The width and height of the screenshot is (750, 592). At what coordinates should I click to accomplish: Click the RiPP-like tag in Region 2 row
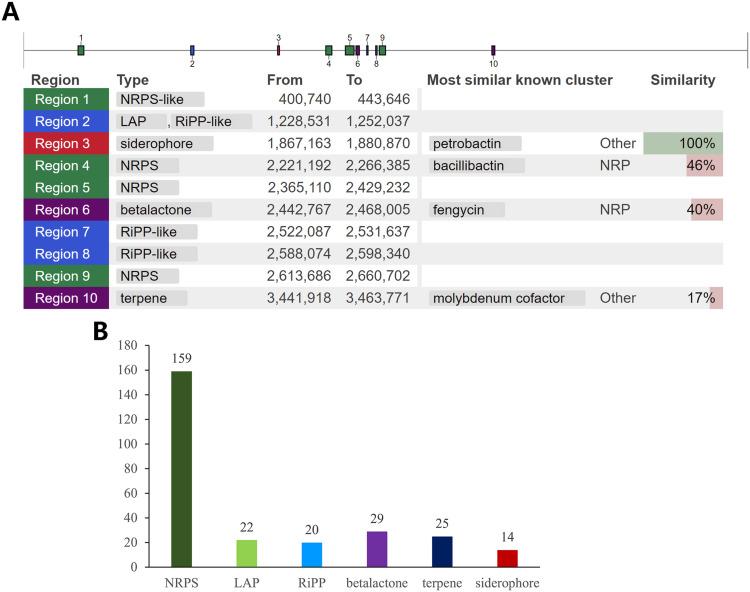tap(211, 121)
